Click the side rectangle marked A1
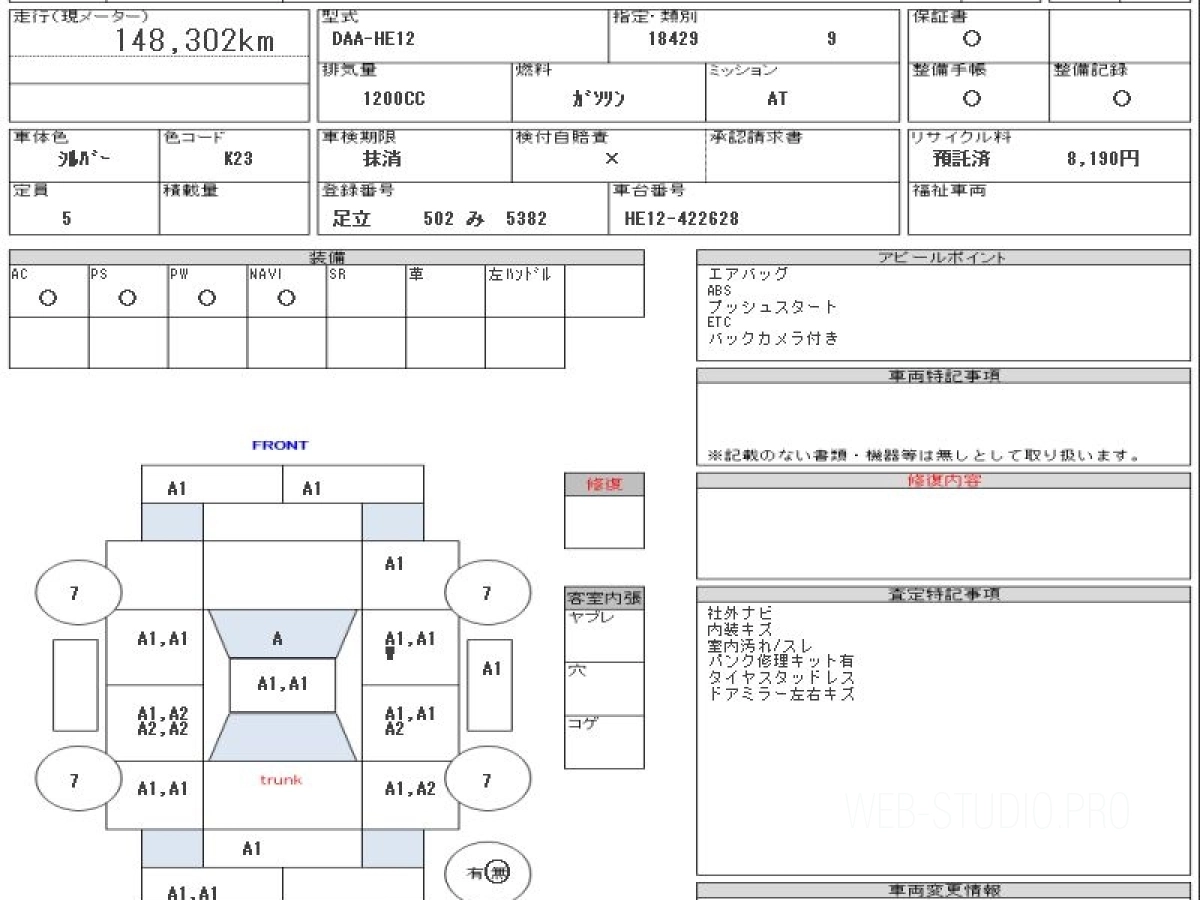 coord(490,685)
